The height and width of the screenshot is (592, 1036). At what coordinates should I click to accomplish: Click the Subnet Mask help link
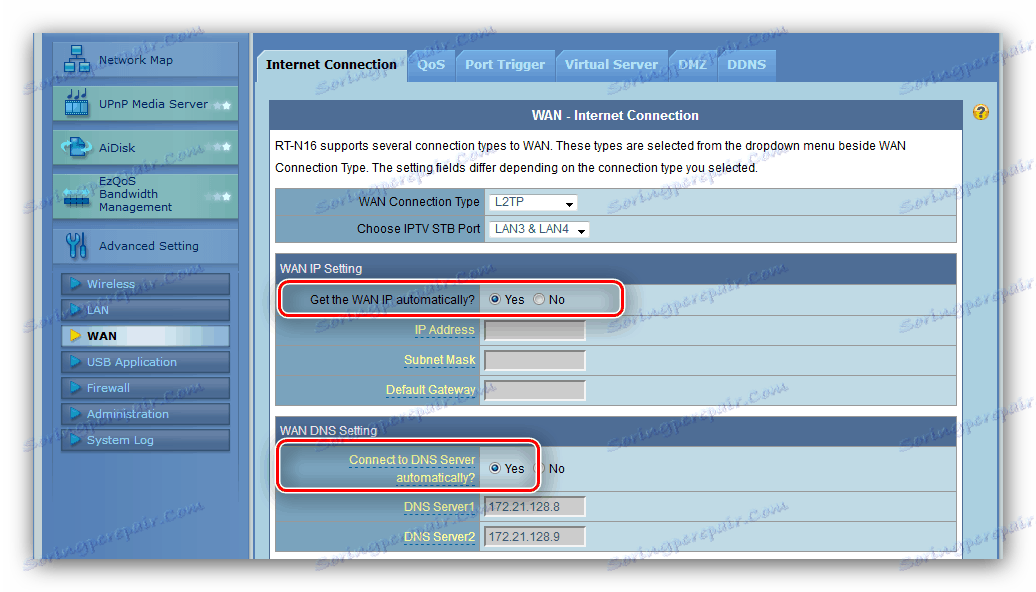(439, 359)
